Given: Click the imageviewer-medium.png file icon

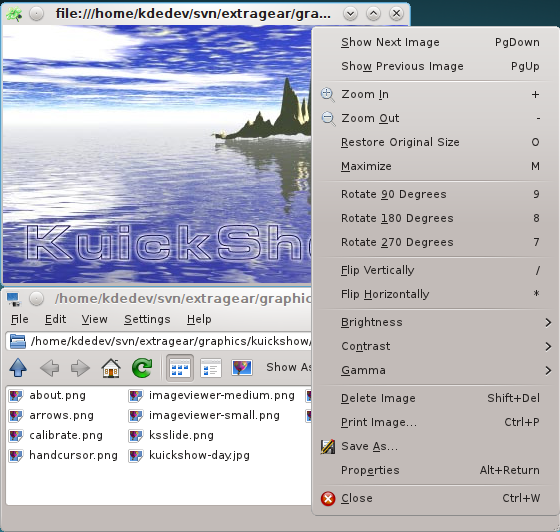Looking at the screenshot, I should [x=136, y=396].
